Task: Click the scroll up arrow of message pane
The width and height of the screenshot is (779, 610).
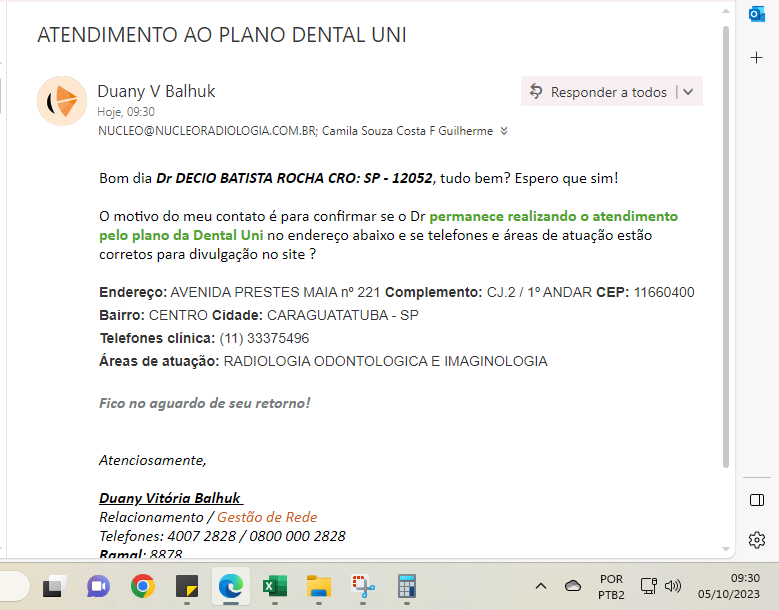Action: pyautogui.click(x=726, y=11)
